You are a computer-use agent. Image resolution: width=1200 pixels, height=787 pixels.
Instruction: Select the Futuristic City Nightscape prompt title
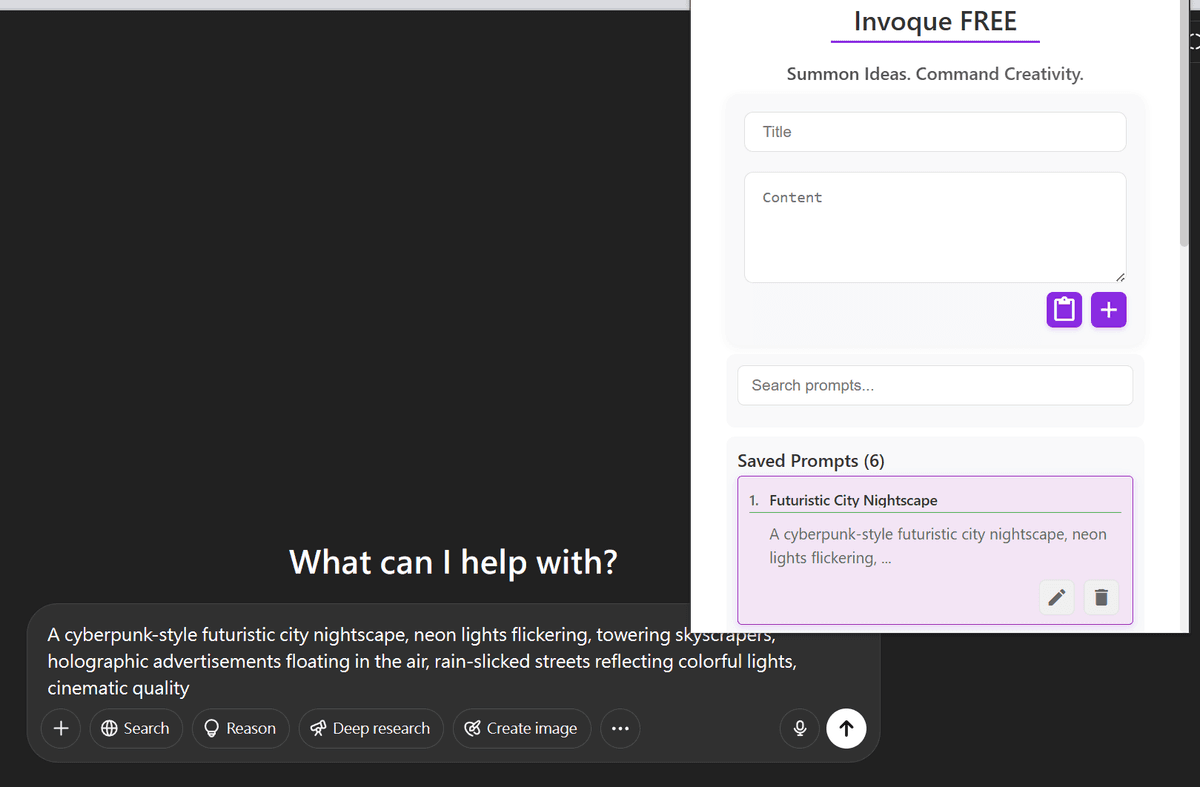(853, 500)
